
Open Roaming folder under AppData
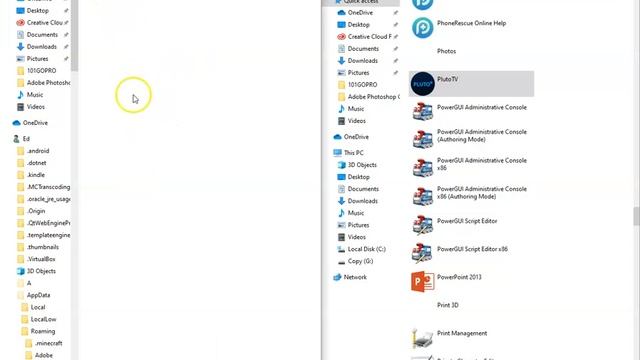tap(42, 331)
